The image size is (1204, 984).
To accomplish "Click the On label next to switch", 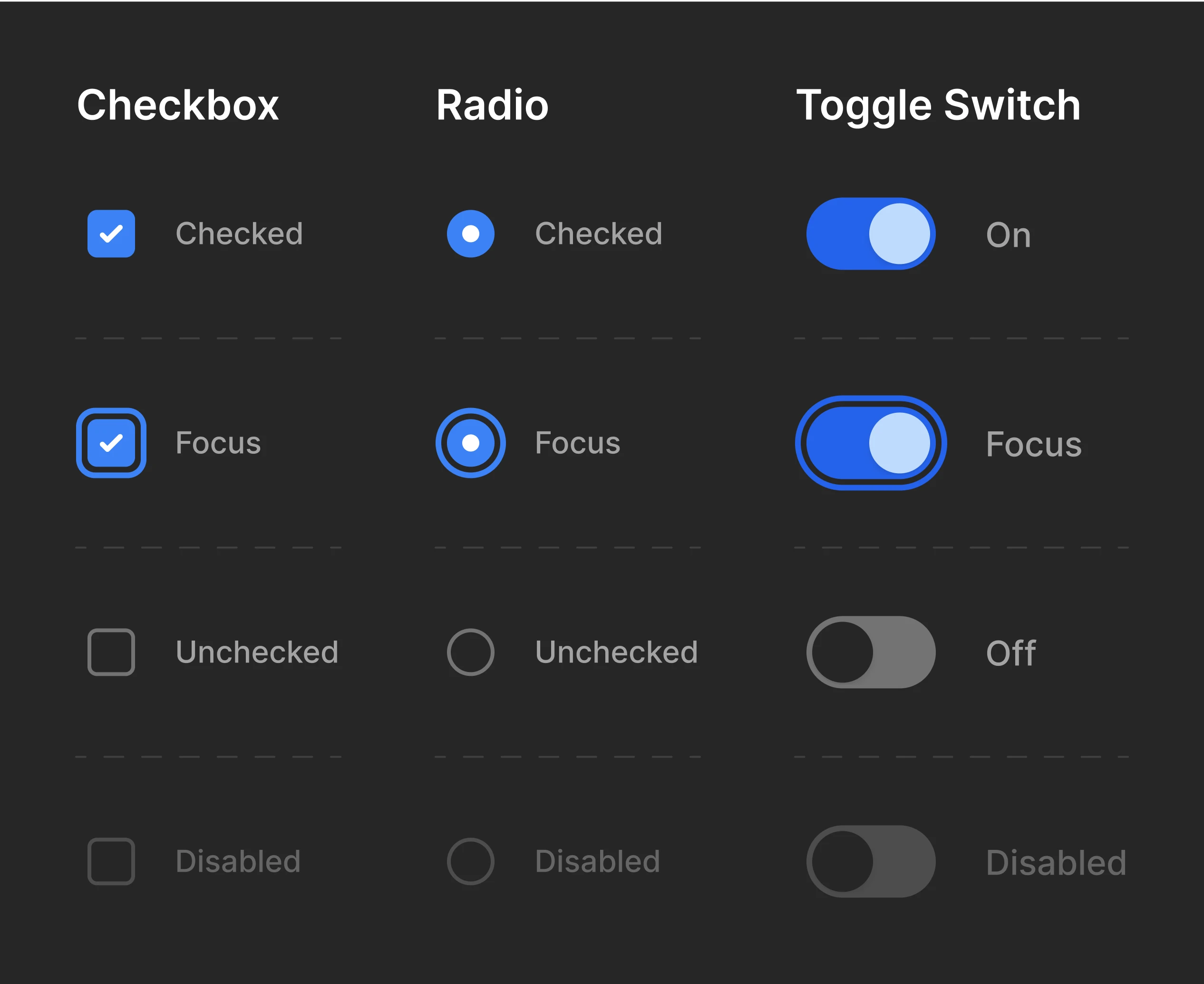I will pos(1008,234).
